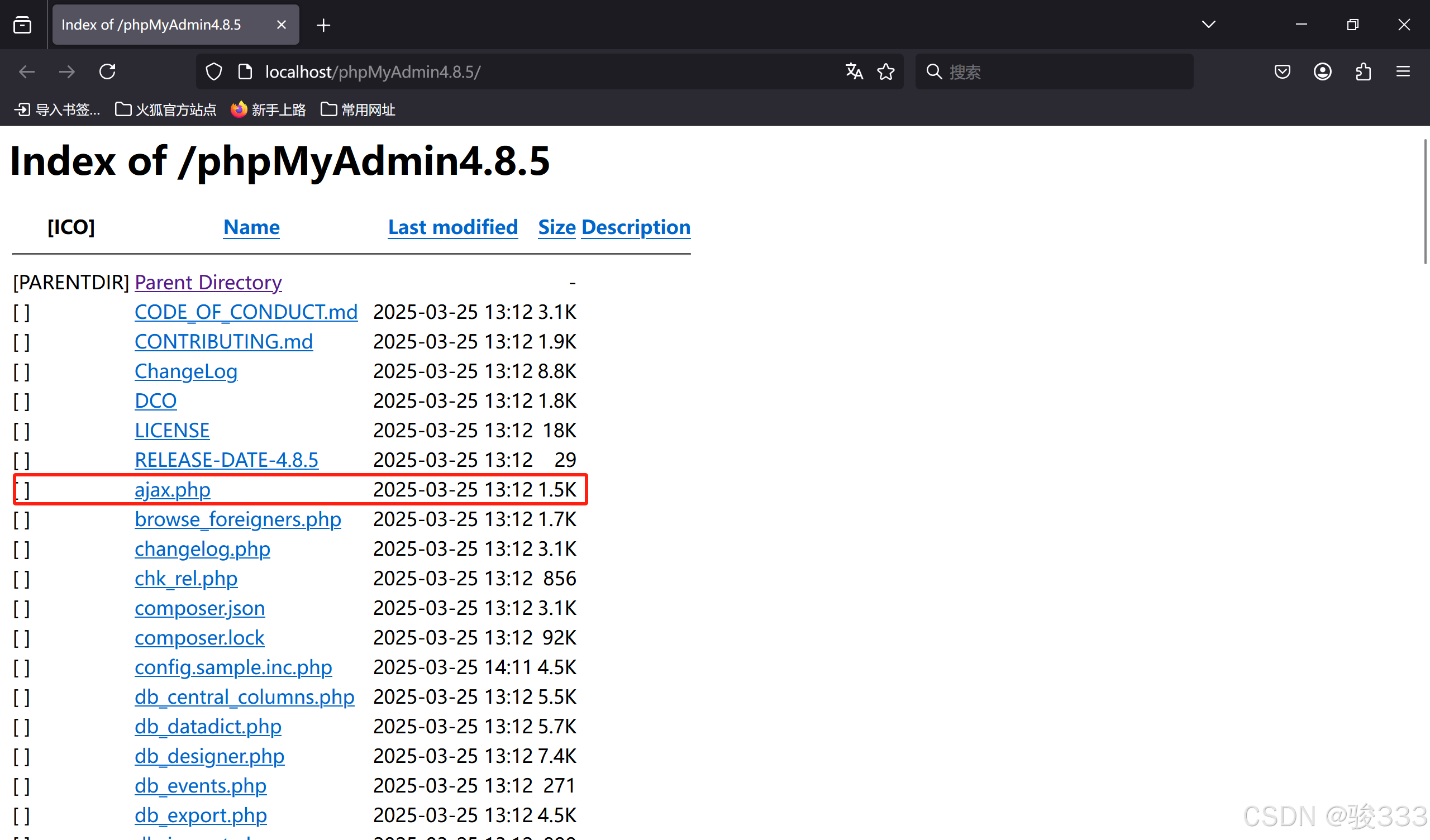Bookmark this page with the star icon
The width and height of the screenshot is (1430, 840).
point(886,71)
